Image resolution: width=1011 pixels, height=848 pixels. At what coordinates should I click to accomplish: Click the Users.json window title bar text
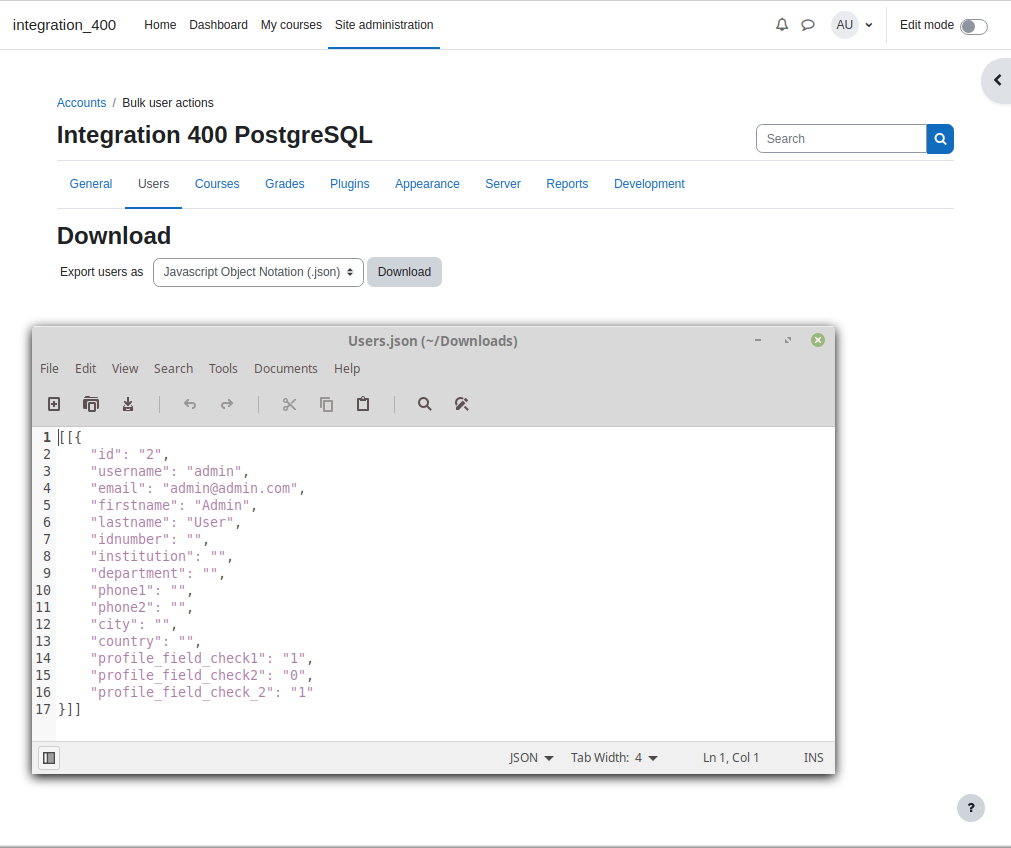click(x=433, y=341)
